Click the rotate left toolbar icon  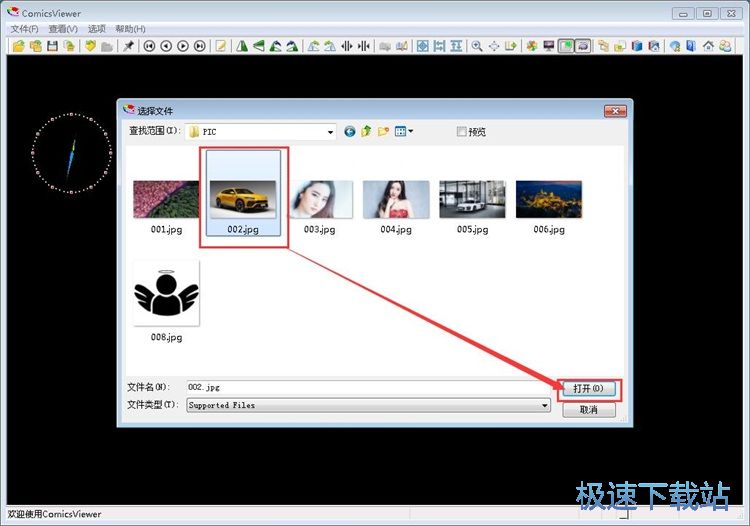click(x=276, y=46)
